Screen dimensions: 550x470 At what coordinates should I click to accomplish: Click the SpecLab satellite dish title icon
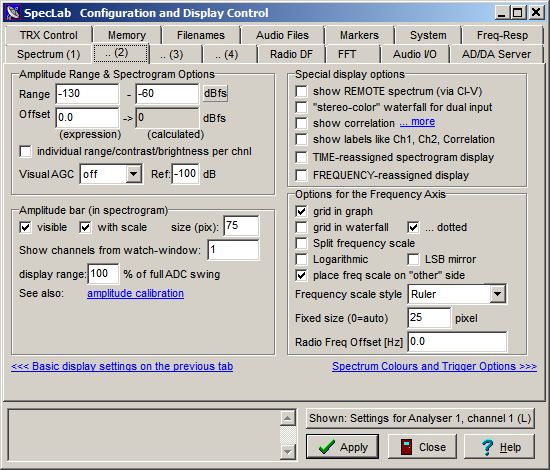pyautogui.click(x=13, y=13)
